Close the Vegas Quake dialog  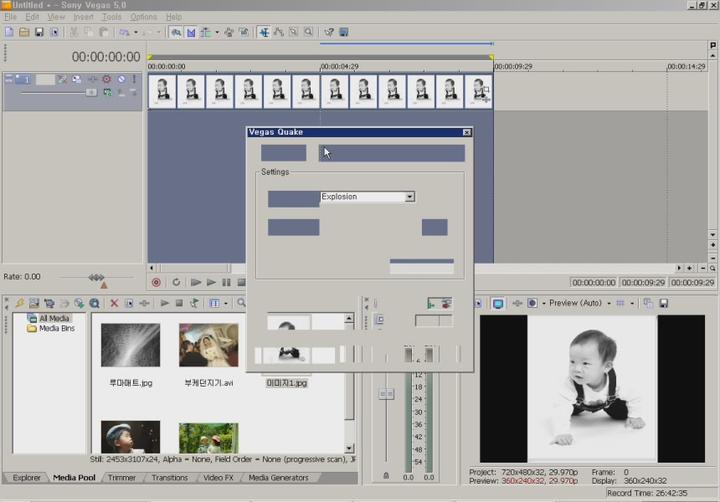(x=467, y=132)
